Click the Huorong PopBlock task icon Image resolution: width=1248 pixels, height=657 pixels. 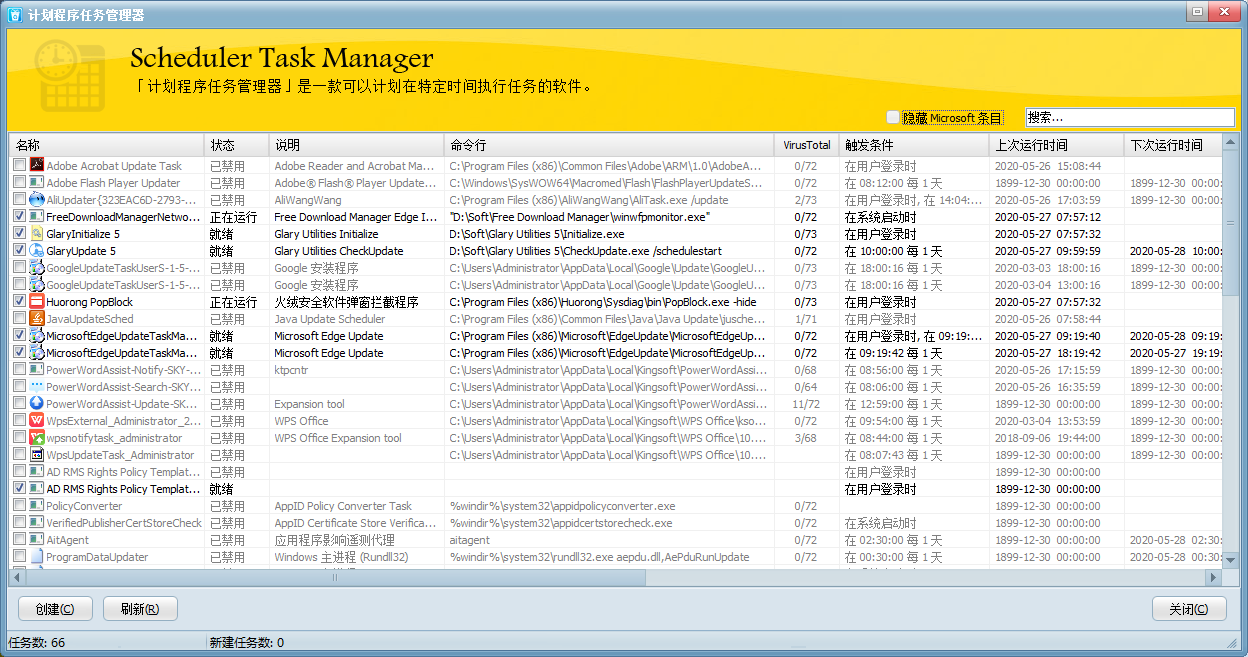click(36, 302)
